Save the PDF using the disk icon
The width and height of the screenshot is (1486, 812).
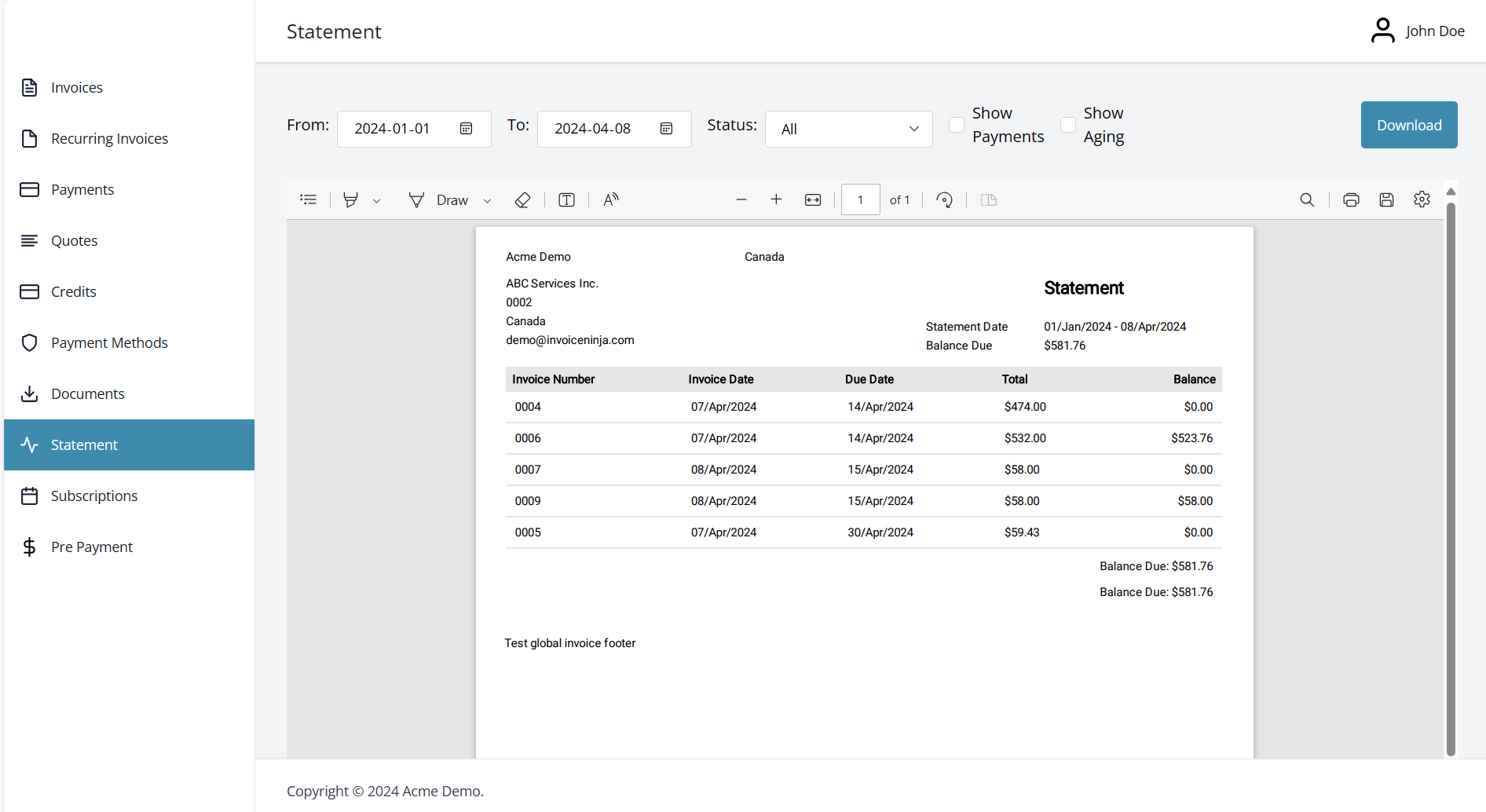pos(1386,199)
